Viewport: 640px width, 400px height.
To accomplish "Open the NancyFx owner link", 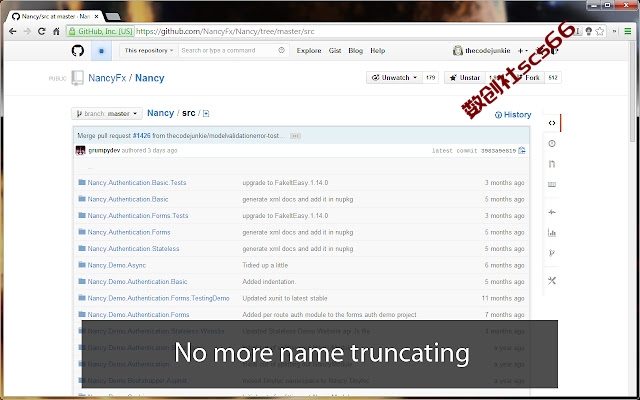I will click(x=107, y=78).
